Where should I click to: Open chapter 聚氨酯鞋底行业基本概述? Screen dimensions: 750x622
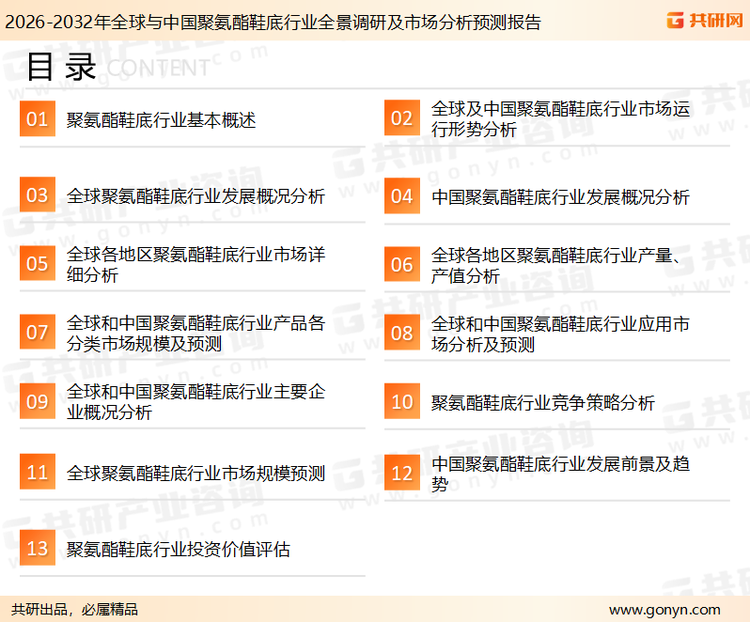[x=161, y=120]
